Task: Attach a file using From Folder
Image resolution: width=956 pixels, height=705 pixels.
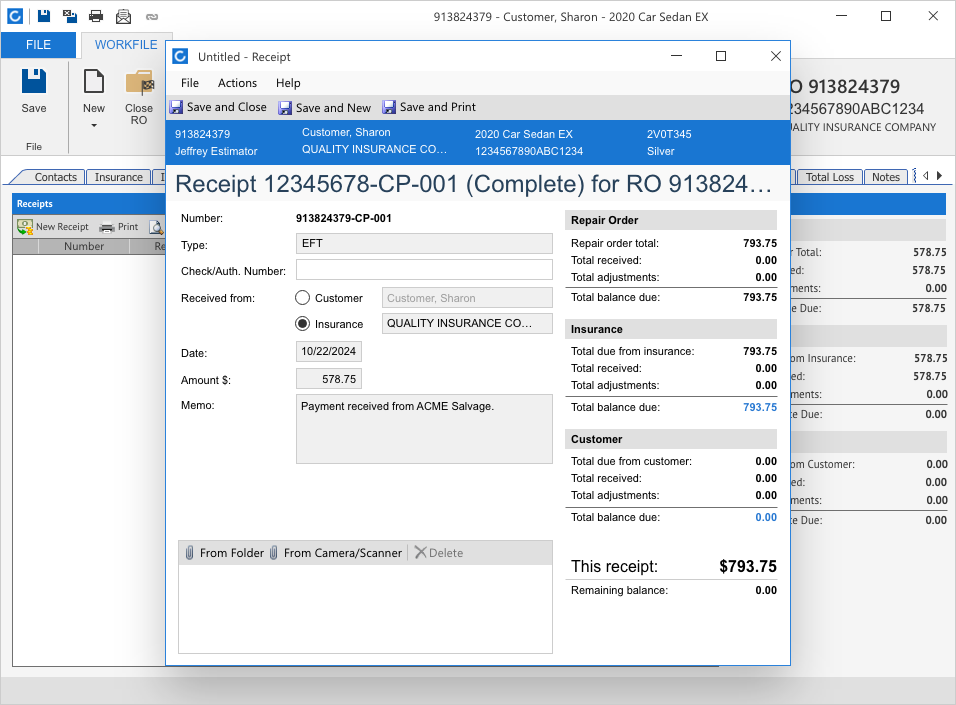Action: [x=224, y=553]
